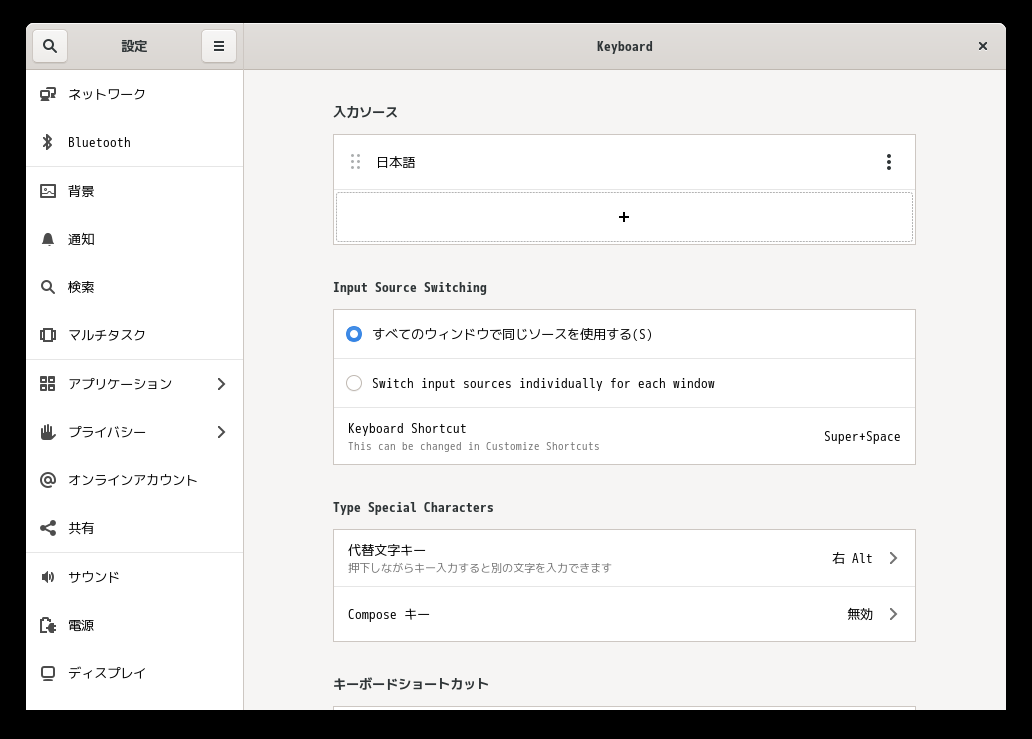This screenshot has width=1032, height=739.
Task: Click the bell icon for 通知
Action: point(48,239)
